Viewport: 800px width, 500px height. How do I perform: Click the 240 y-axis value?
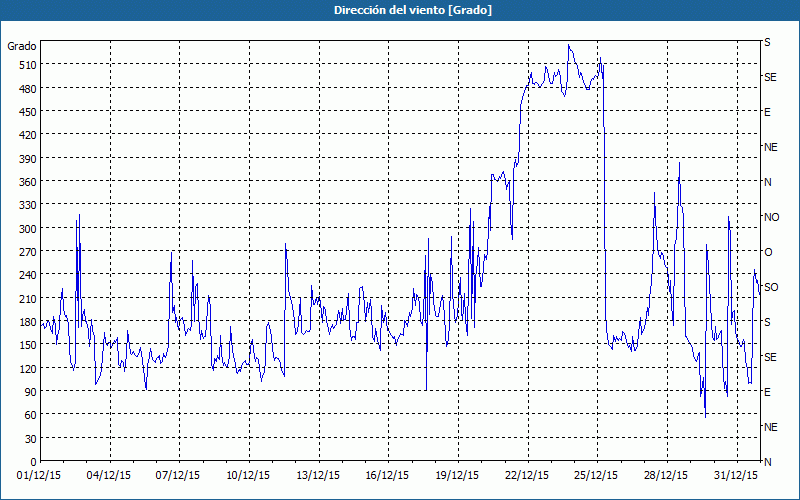click(x=28, y=276)
